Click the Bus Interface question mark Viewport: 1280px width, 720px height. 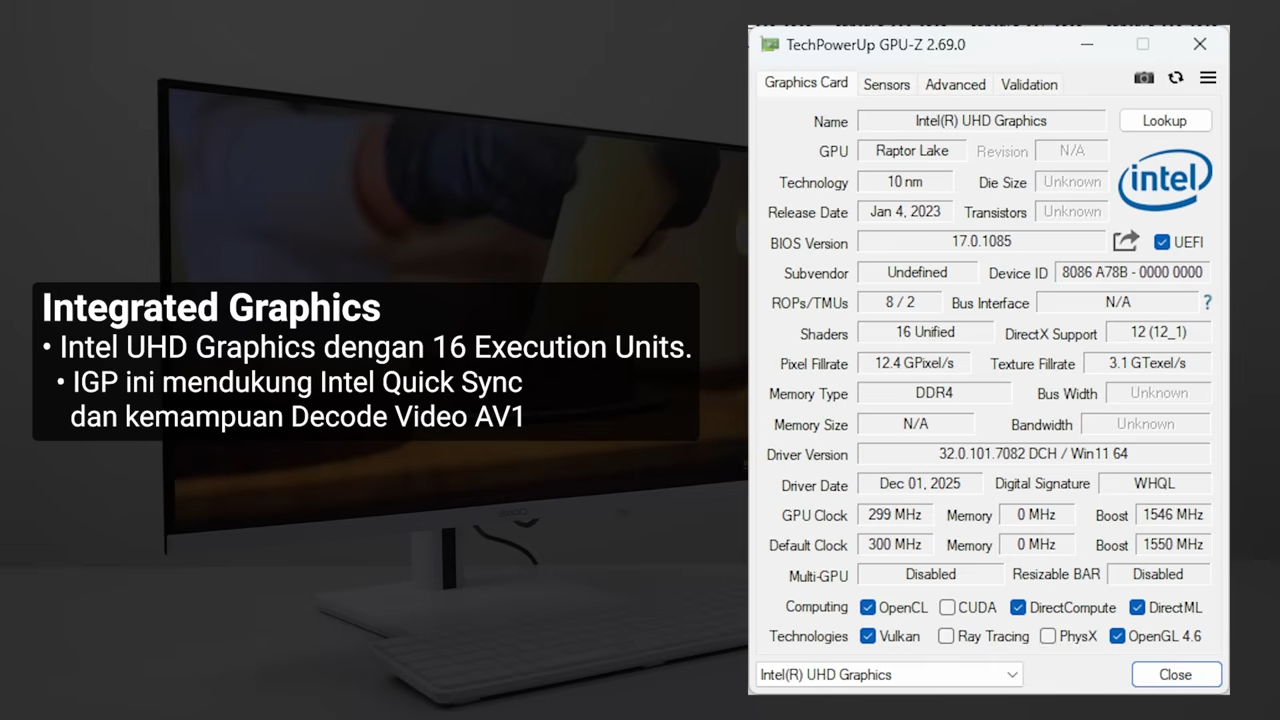point(1207,302)
